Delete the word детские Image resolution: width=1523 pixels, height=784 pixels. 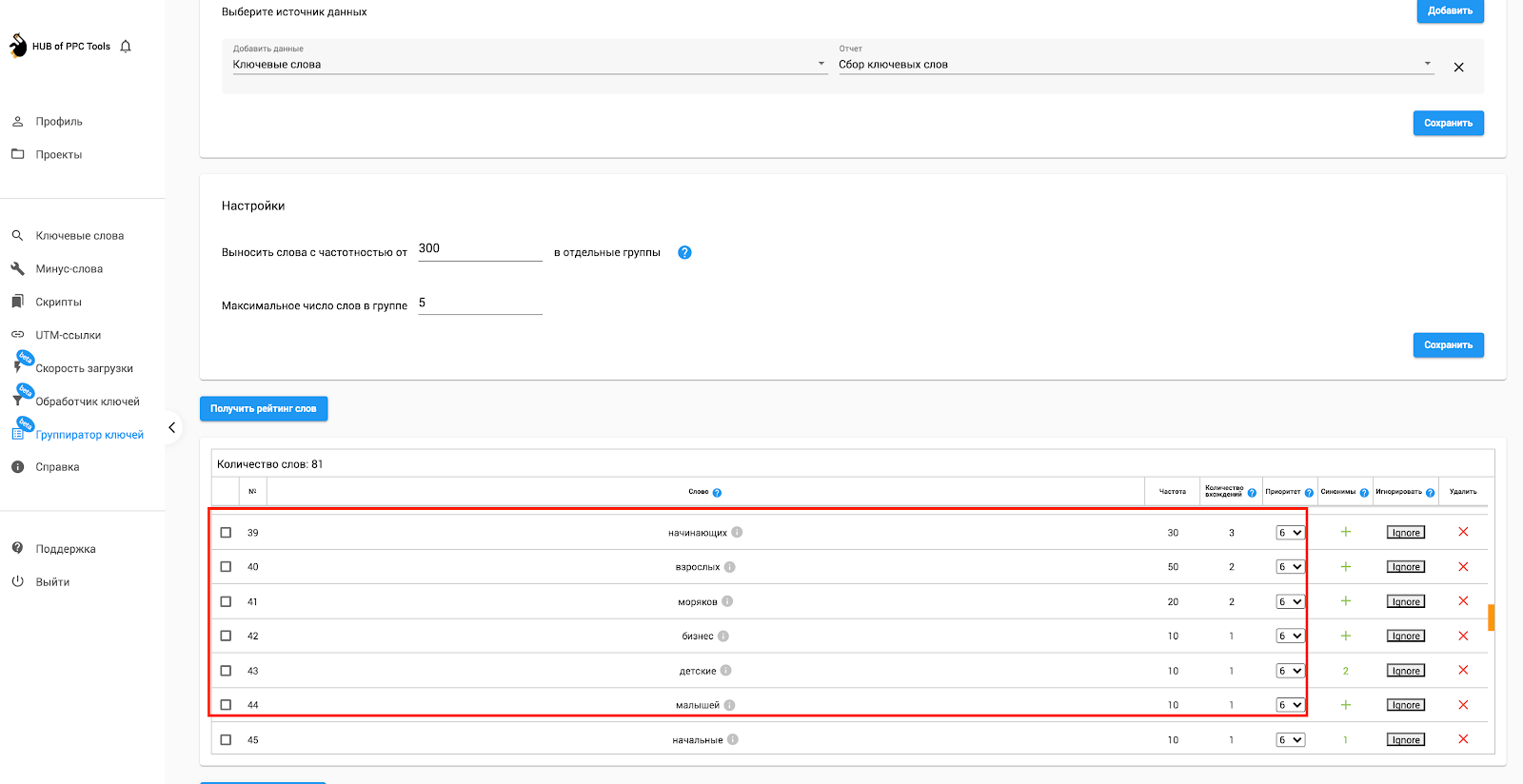point(1463,671)
